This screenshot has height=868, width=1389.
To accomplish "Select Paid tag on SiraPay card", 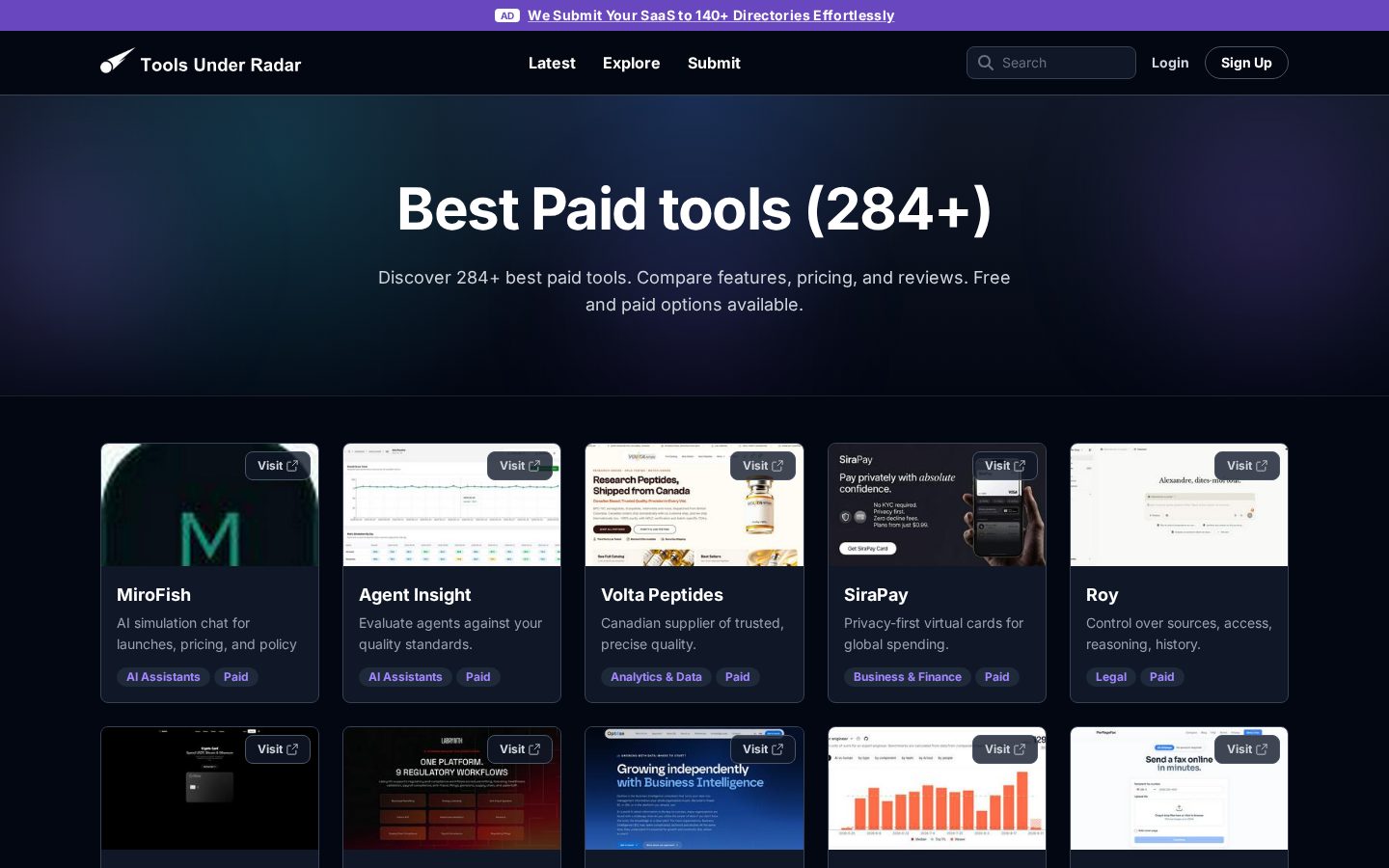I will point(997,677).
